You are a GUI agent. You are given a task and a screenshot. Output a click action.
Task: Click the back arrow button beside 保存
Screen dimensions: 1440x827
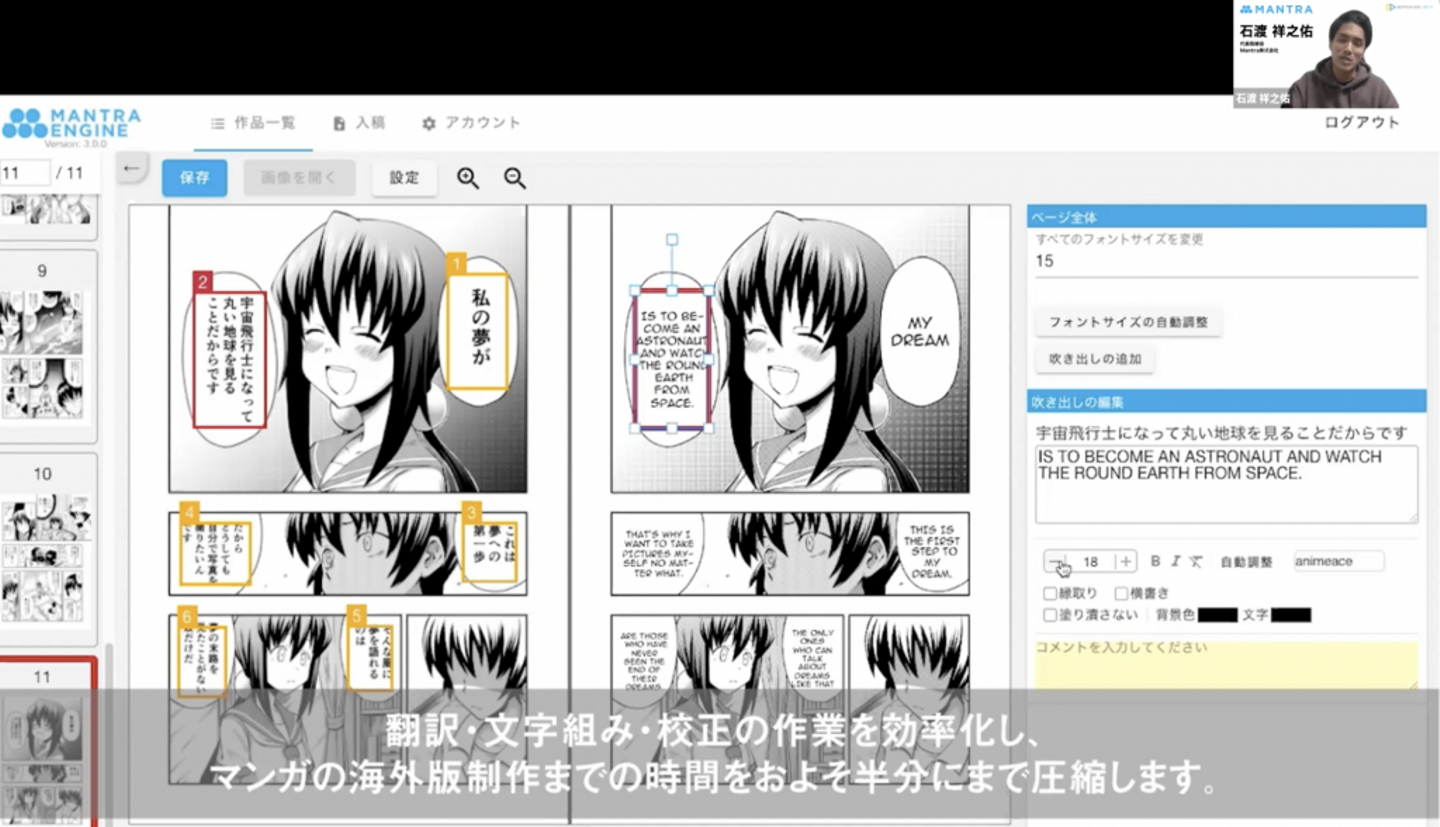(x=131, y=168)
